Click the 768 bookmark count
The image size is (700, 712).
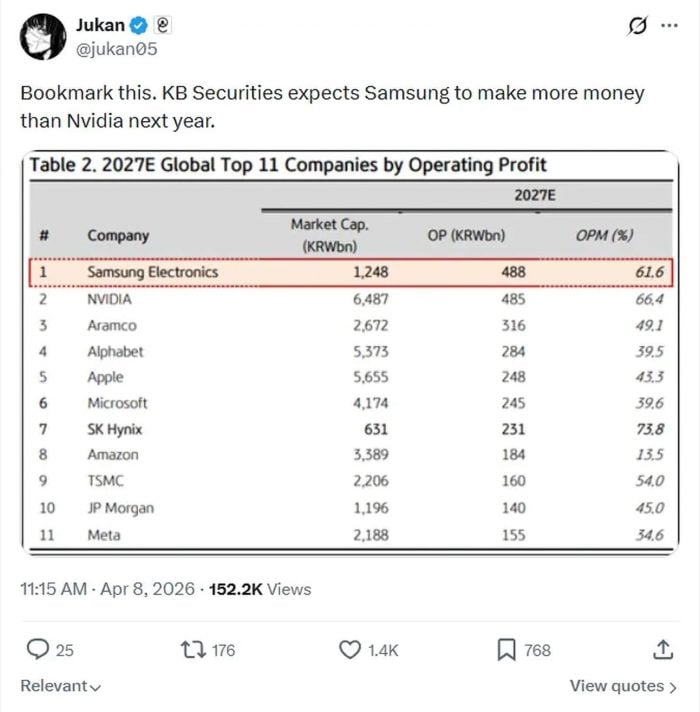(x=538, y=650)
